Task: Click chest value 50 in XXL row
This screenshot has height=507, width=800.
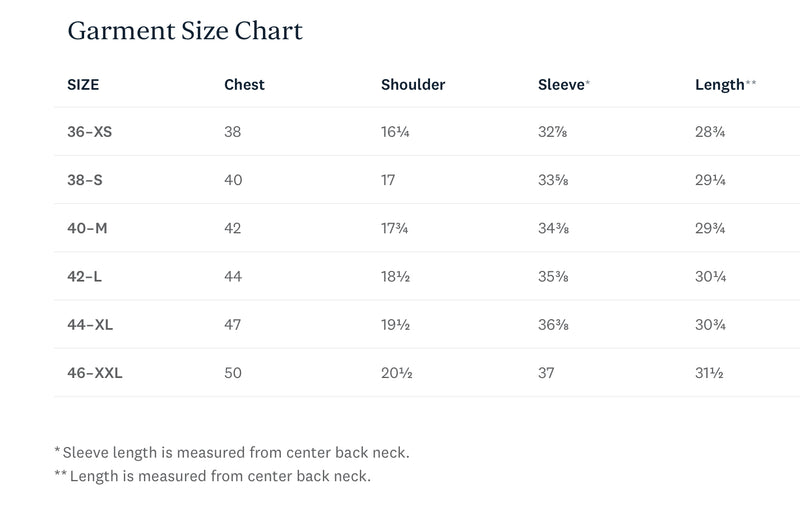Action: (x=233, y=373)
